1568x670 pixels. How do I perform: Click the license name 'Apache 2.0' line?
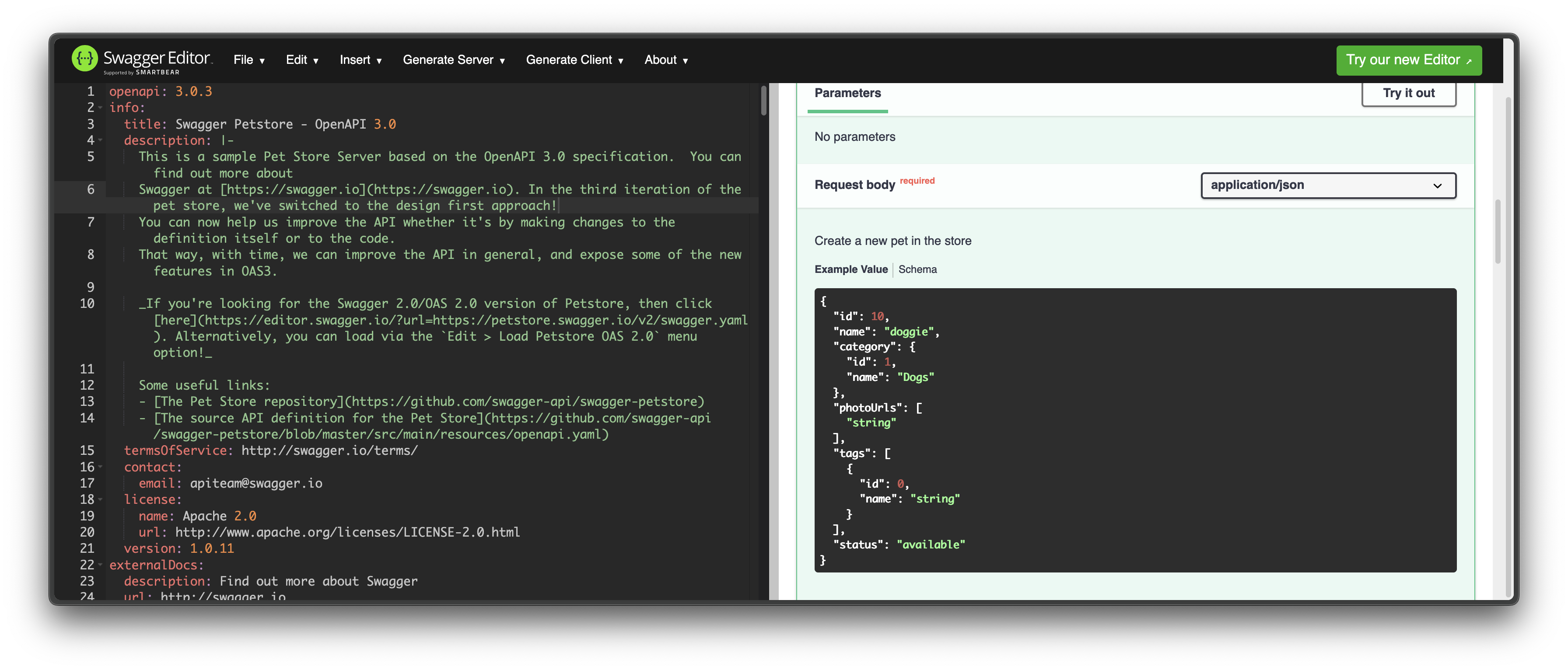[x=197, y=516]
